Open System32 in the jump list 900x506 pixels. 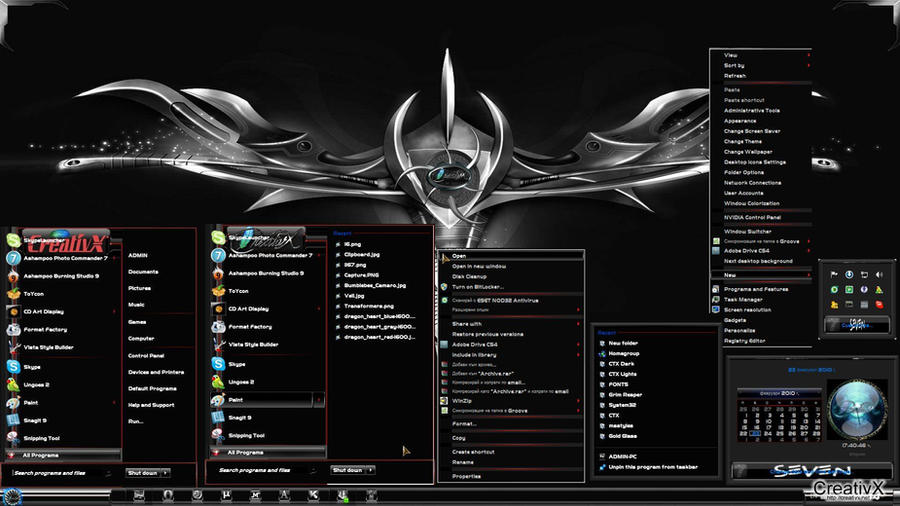pyautogui.click(x=621, y=405)
